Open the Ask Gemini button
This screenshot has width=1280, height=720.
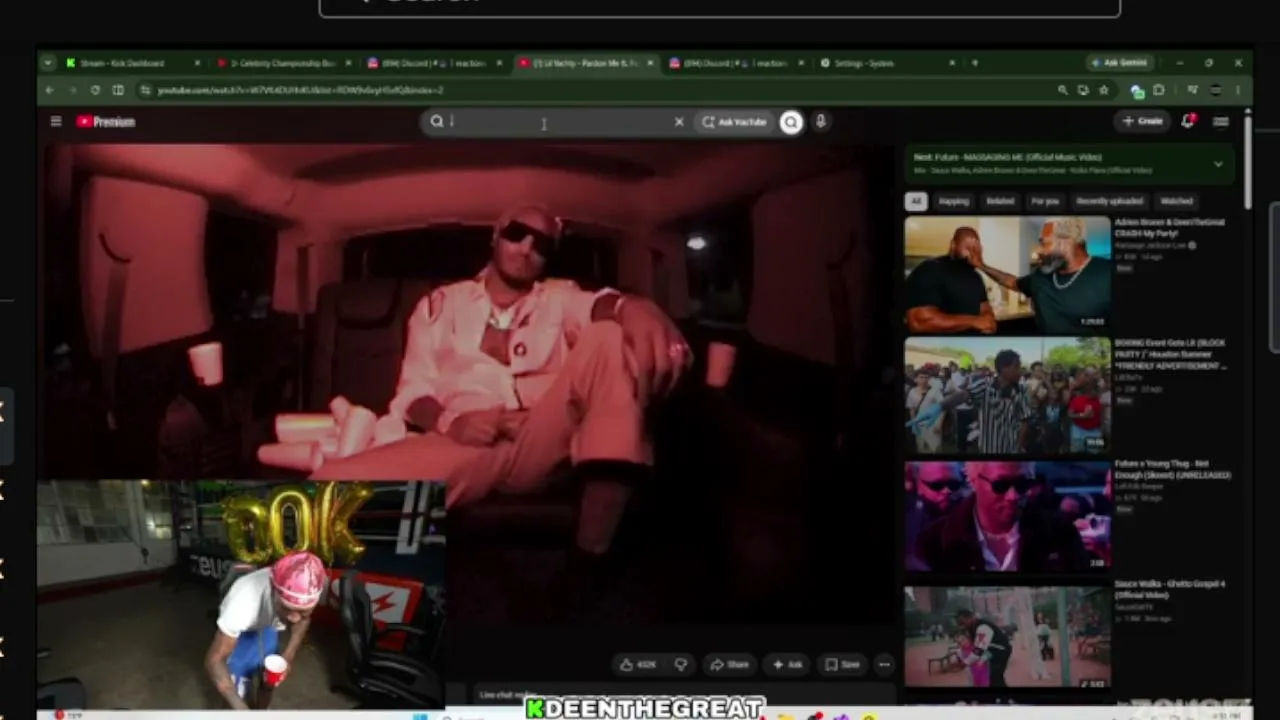coord(1120,63)
